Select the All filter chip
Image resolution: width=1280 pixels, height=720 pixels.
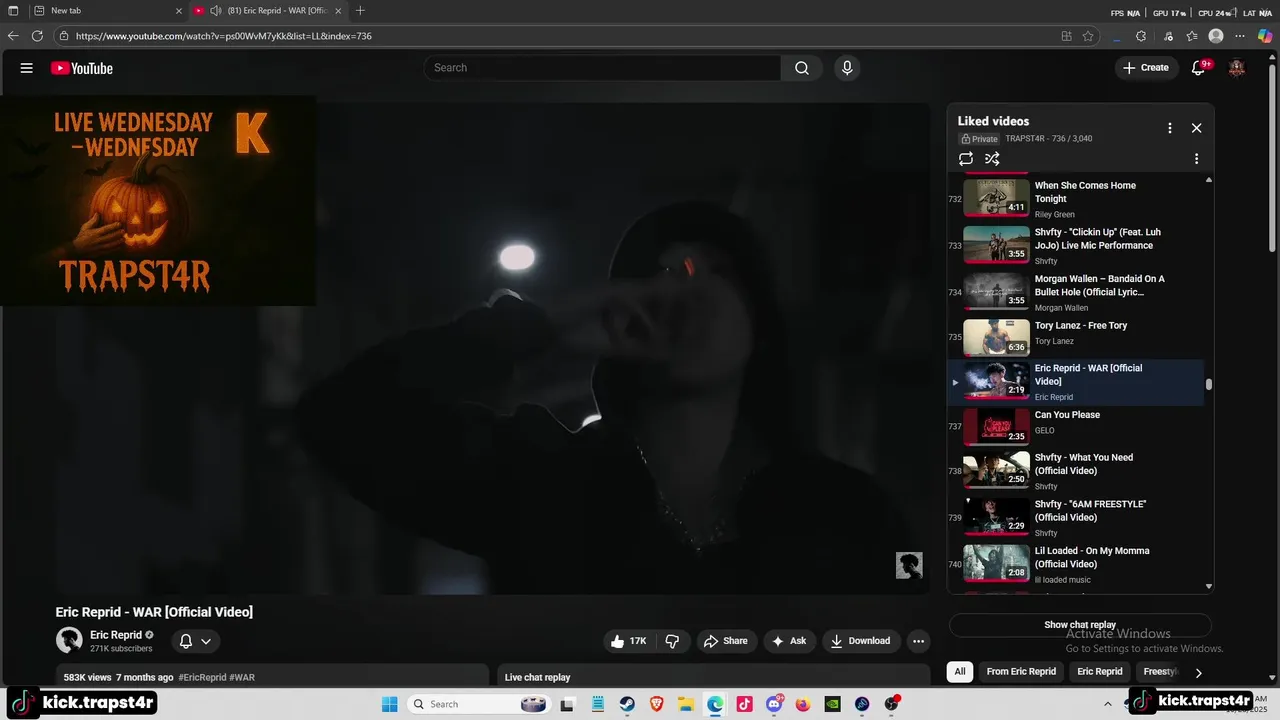point(960,672)
